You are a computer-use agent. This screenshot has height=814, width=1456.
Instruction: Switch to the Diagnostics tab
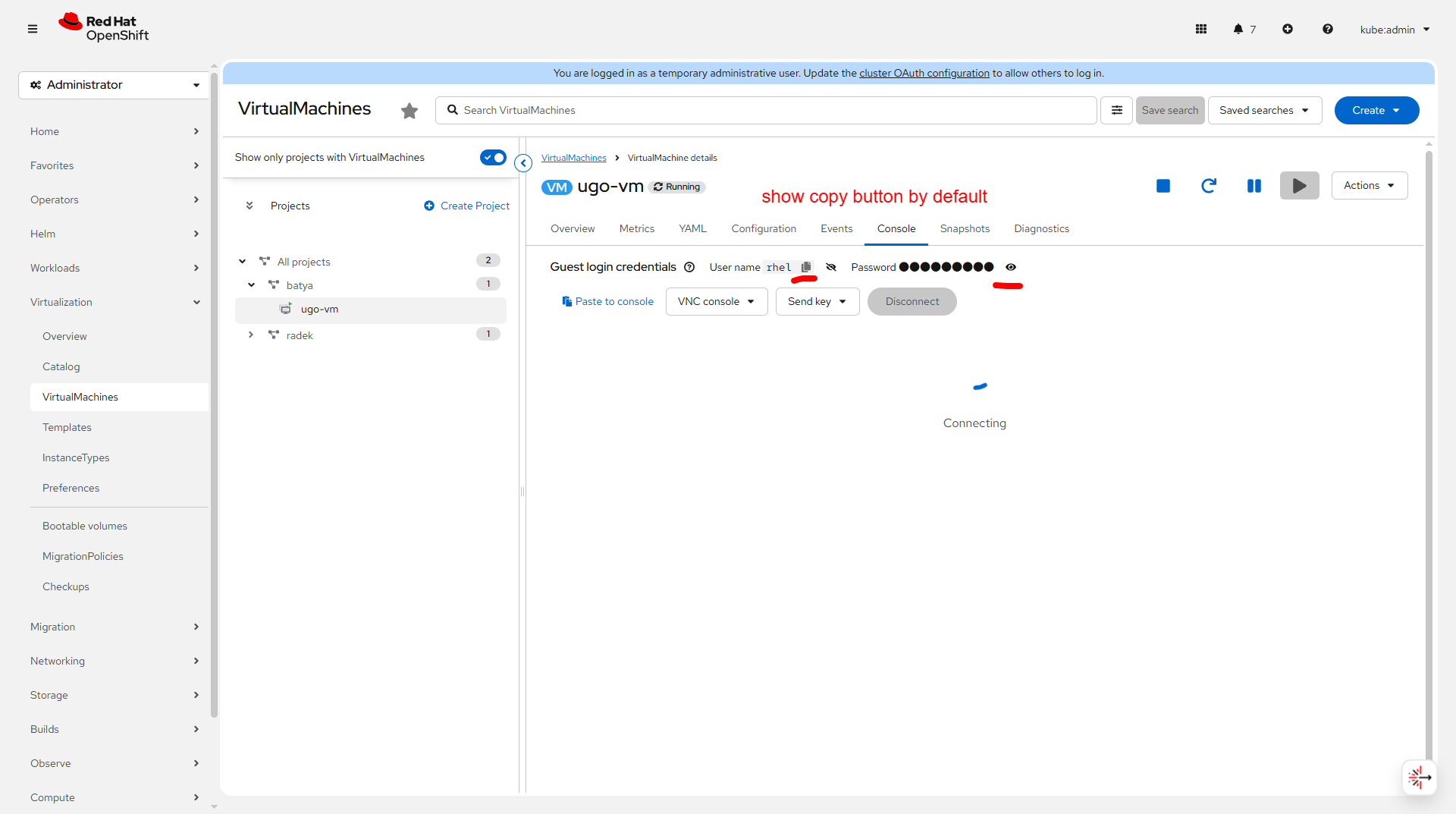point(1042,228)
